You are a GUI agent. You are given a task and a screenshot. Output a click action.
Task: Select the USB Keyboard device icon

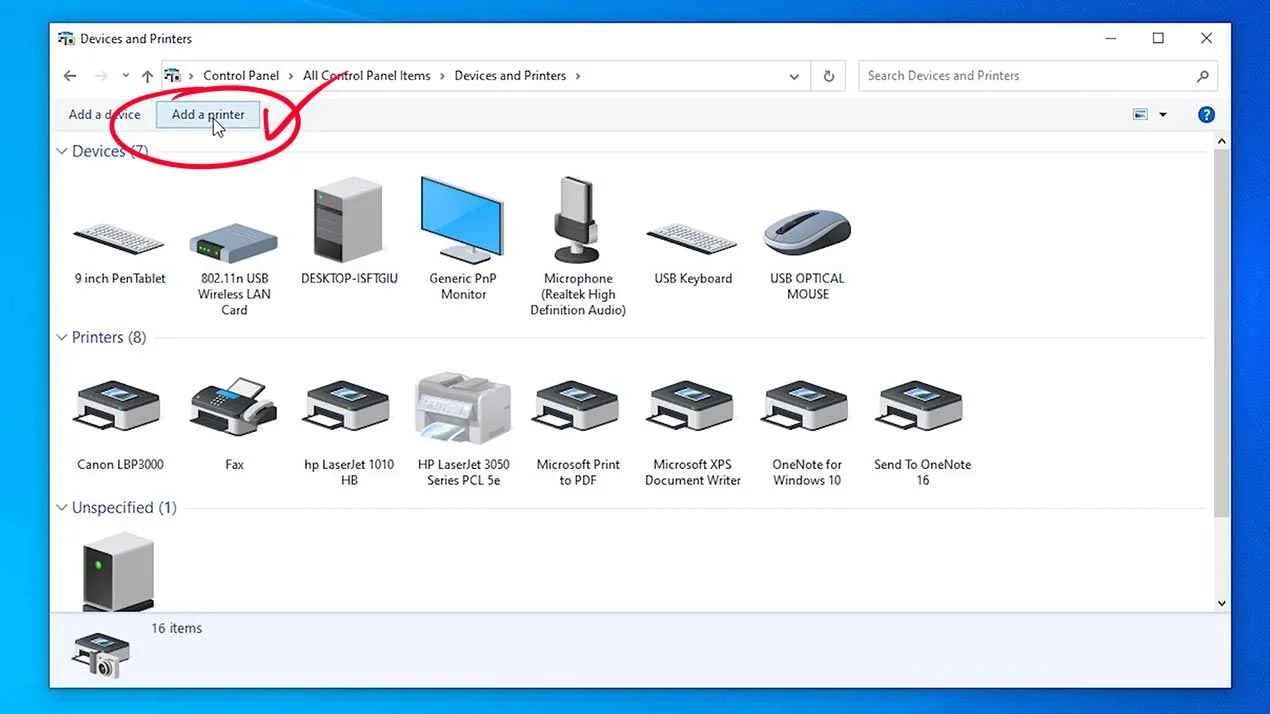point(692,238)
